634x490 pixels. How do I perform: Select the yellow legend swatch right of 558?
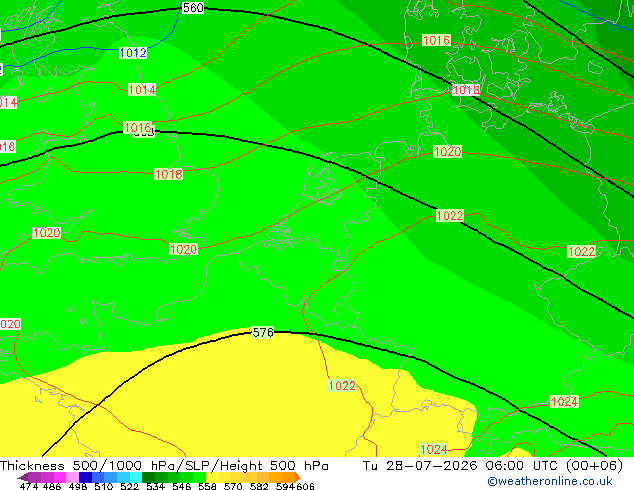(212, 477)
